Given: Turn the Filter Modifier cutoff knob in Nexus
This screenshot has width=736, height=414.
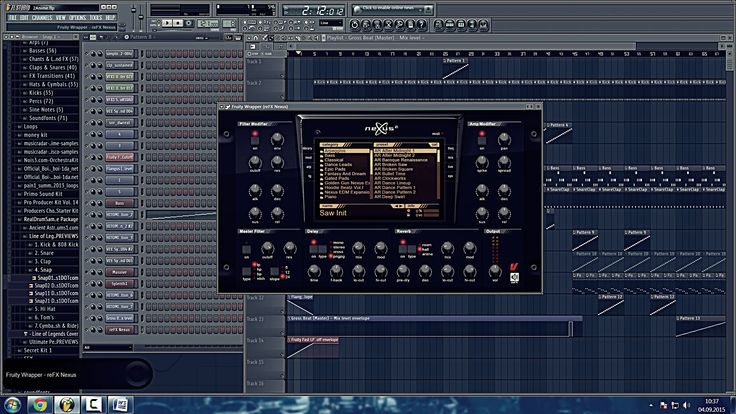Looking at the screenshot, I should click(x=255, y=162).
